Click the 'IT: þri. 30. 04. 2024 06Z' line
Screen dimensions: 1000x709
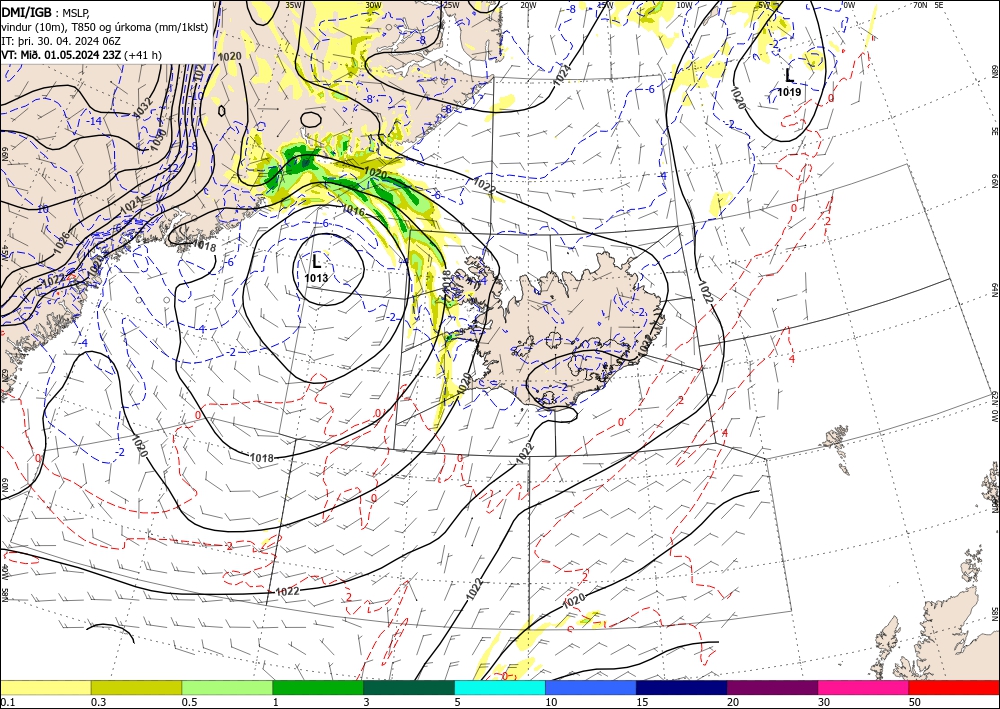[61, 41]
